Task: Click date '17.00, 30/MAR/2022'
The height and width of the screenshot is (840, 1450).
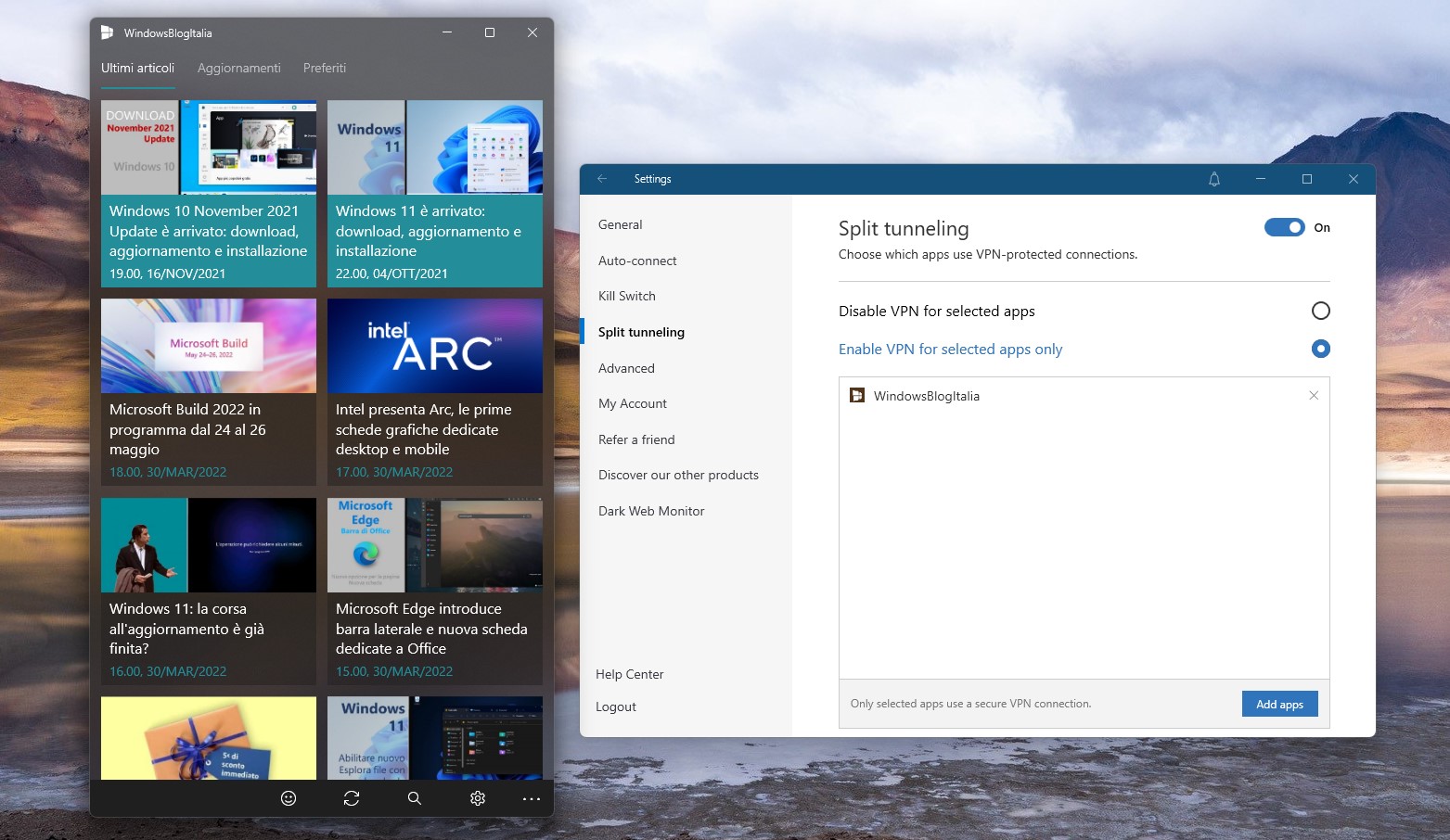Action: 394,472
